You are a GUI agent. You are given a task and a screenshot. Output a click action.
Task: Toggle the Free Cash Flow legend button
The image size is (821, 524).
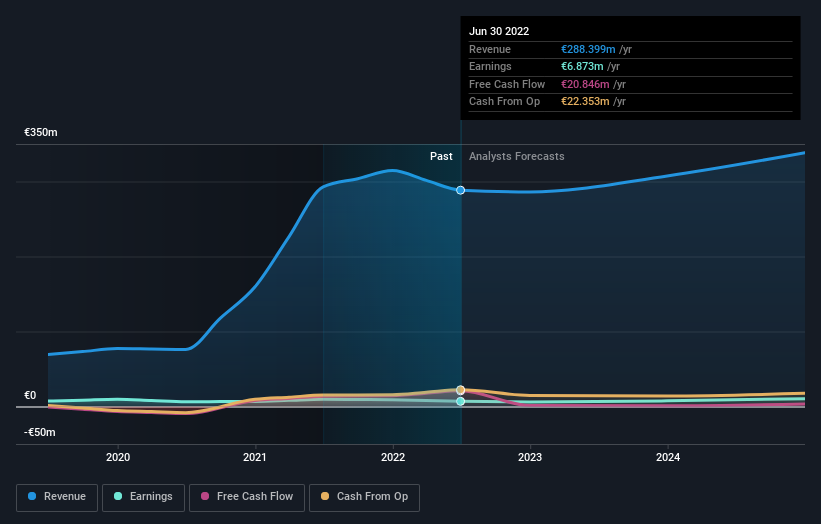(x=247, y=497)
